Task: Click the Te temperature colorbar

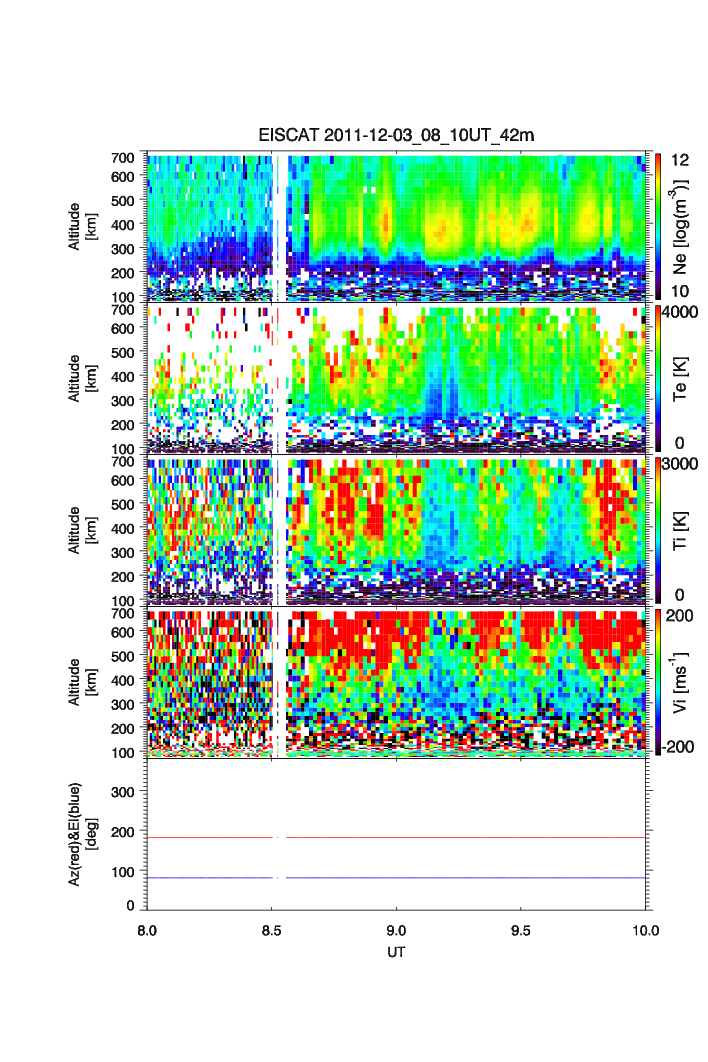Action: (x=656, y=378)
